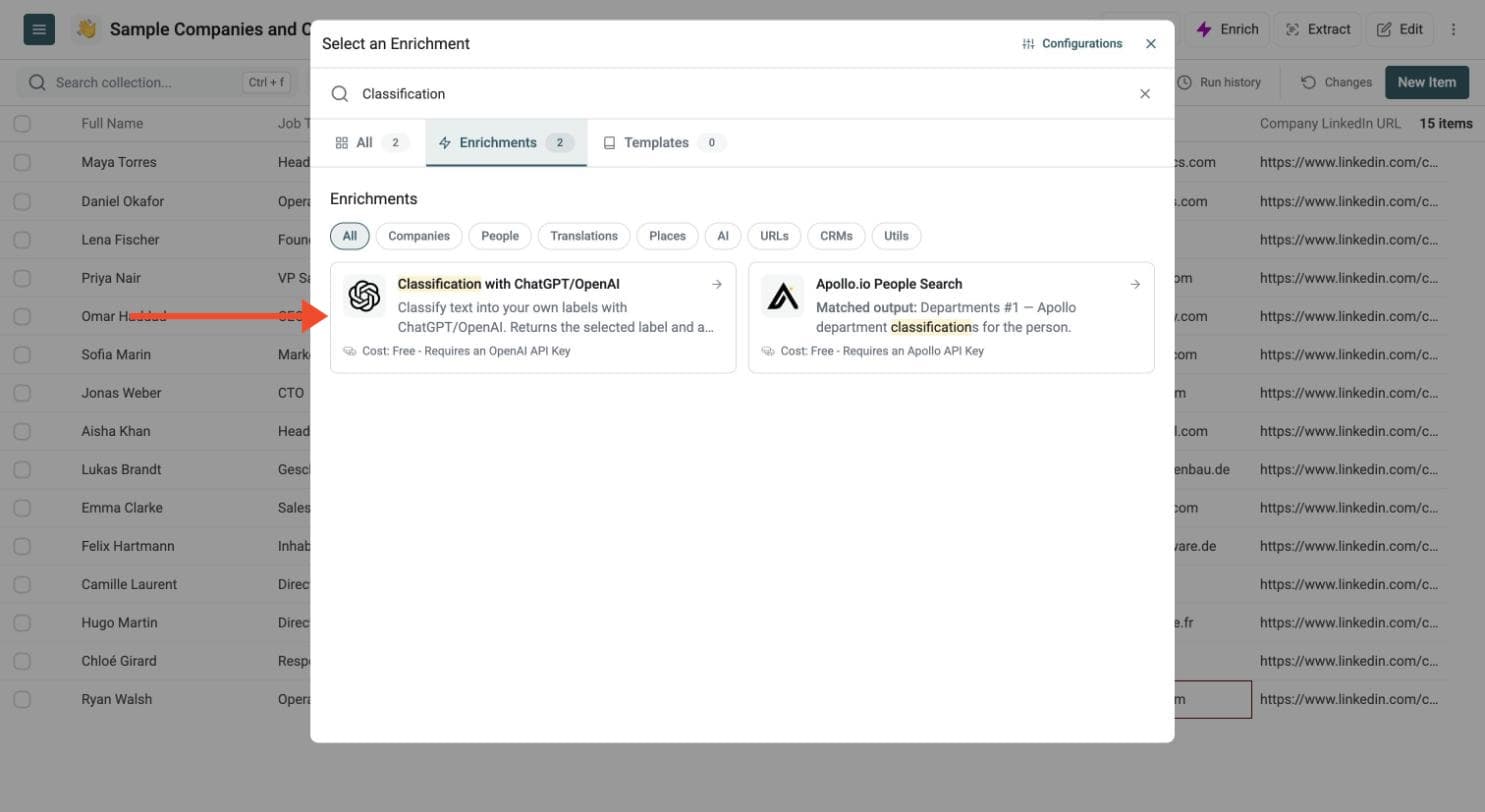Focus the Search collection field
Screen dimensions: 1485x812
coord(158,82)
